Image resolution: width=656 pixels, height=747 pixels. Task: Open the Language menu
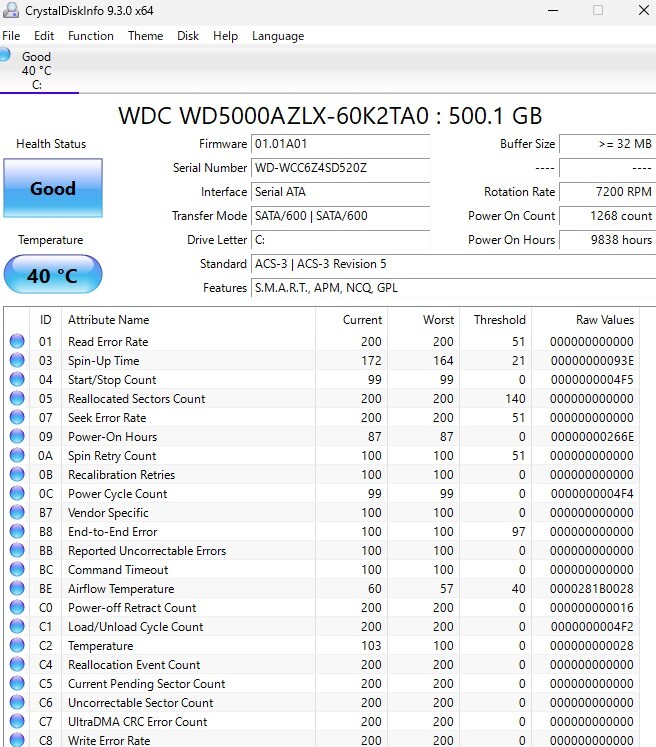pos(278,36)
